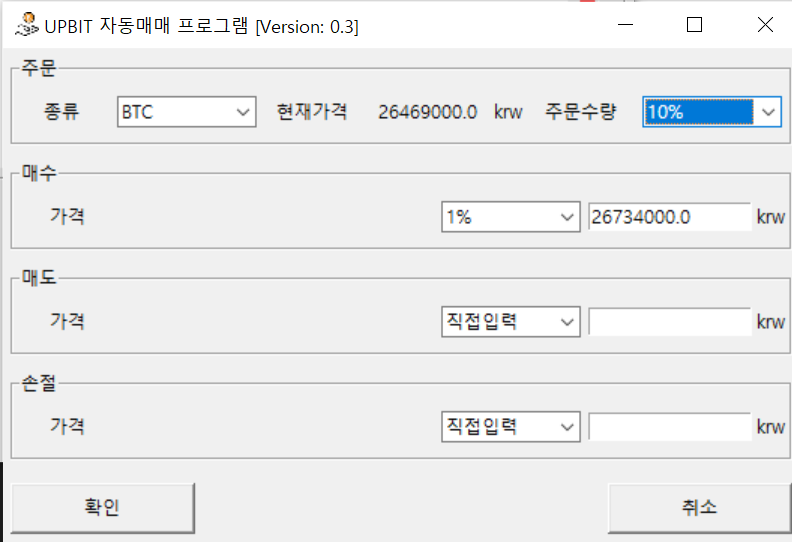The image size is (792, 542).
Task: Click the current price value 26469000.0
Action: tap(427, 112)
